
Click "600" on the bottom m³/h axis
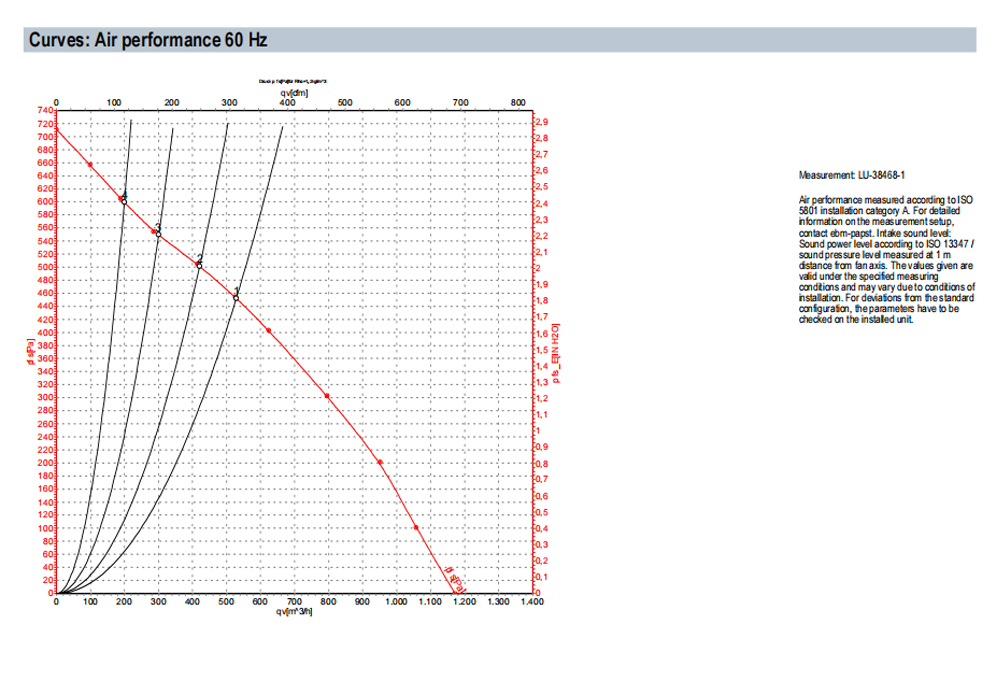260,602
